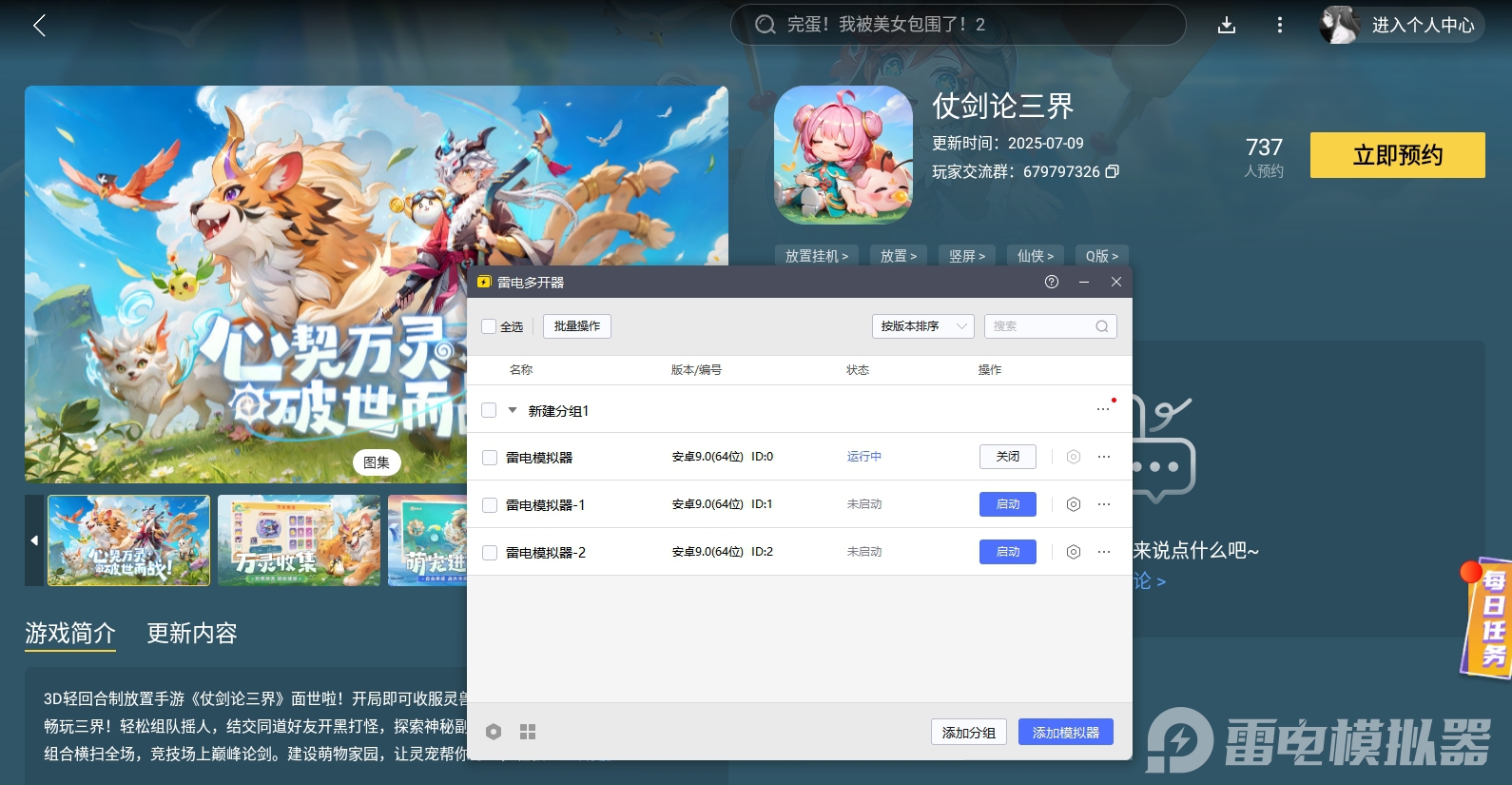Click the 批量操作 button
1512x785 pixels.
tap(577, 326)
